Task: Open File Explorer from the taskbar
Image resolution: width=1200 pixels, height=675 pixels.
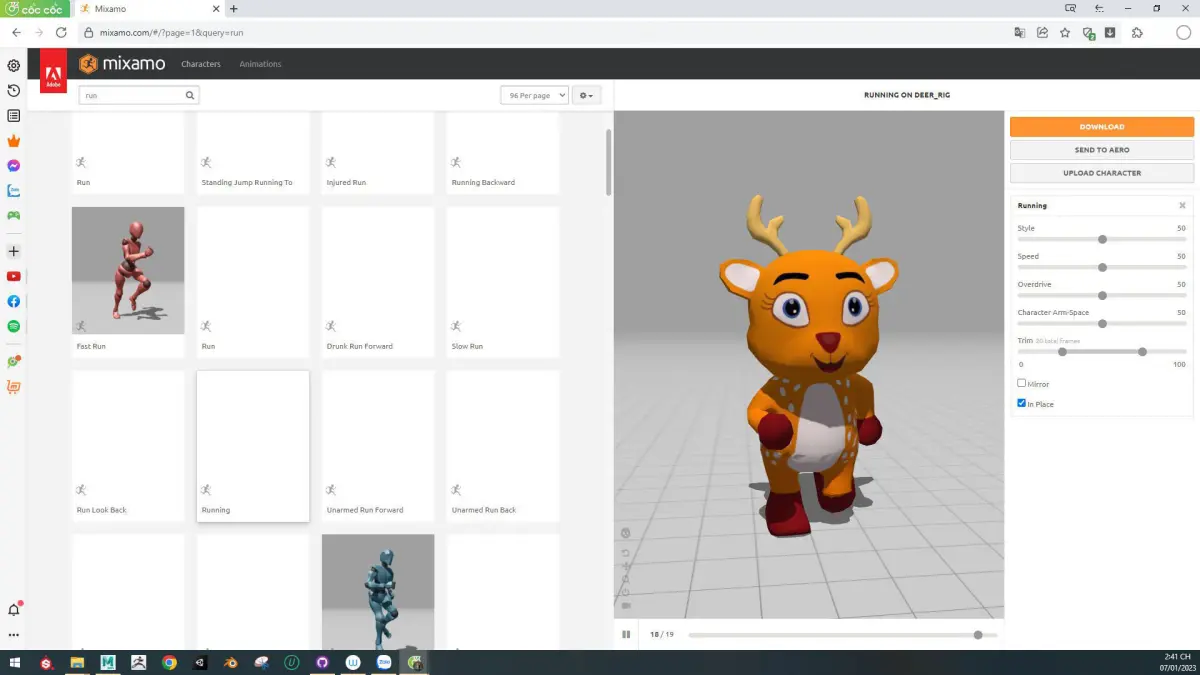Action: (x=77, y=662)
